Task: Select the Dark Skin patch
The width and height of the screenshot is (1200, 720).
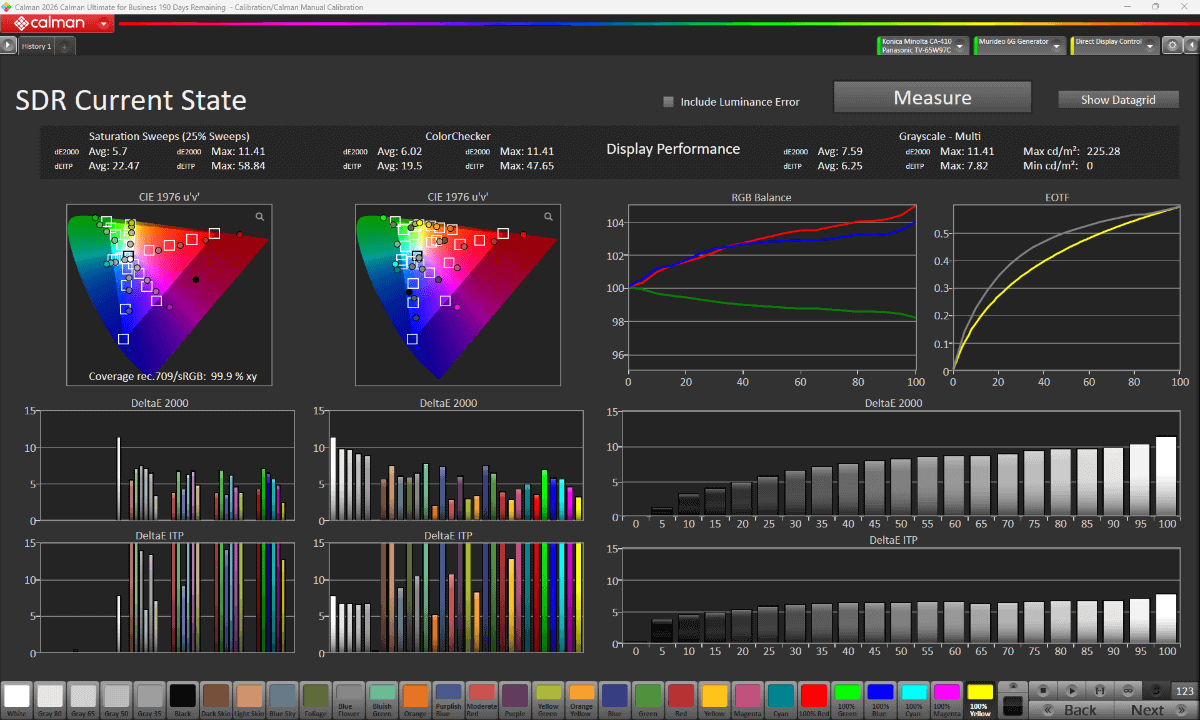Action: coord(216,698)
